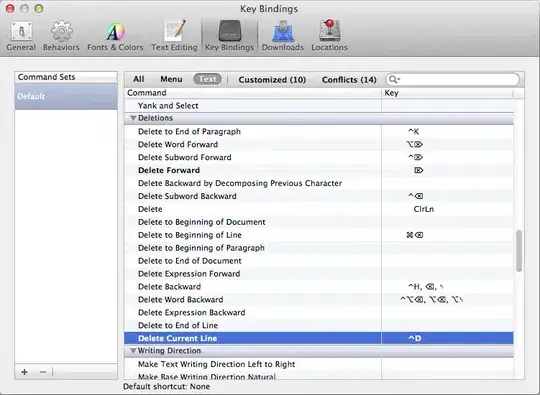Show Conflicts (14) bindings
The width and height of the screenshot is (540, 395).
(349, 80)
